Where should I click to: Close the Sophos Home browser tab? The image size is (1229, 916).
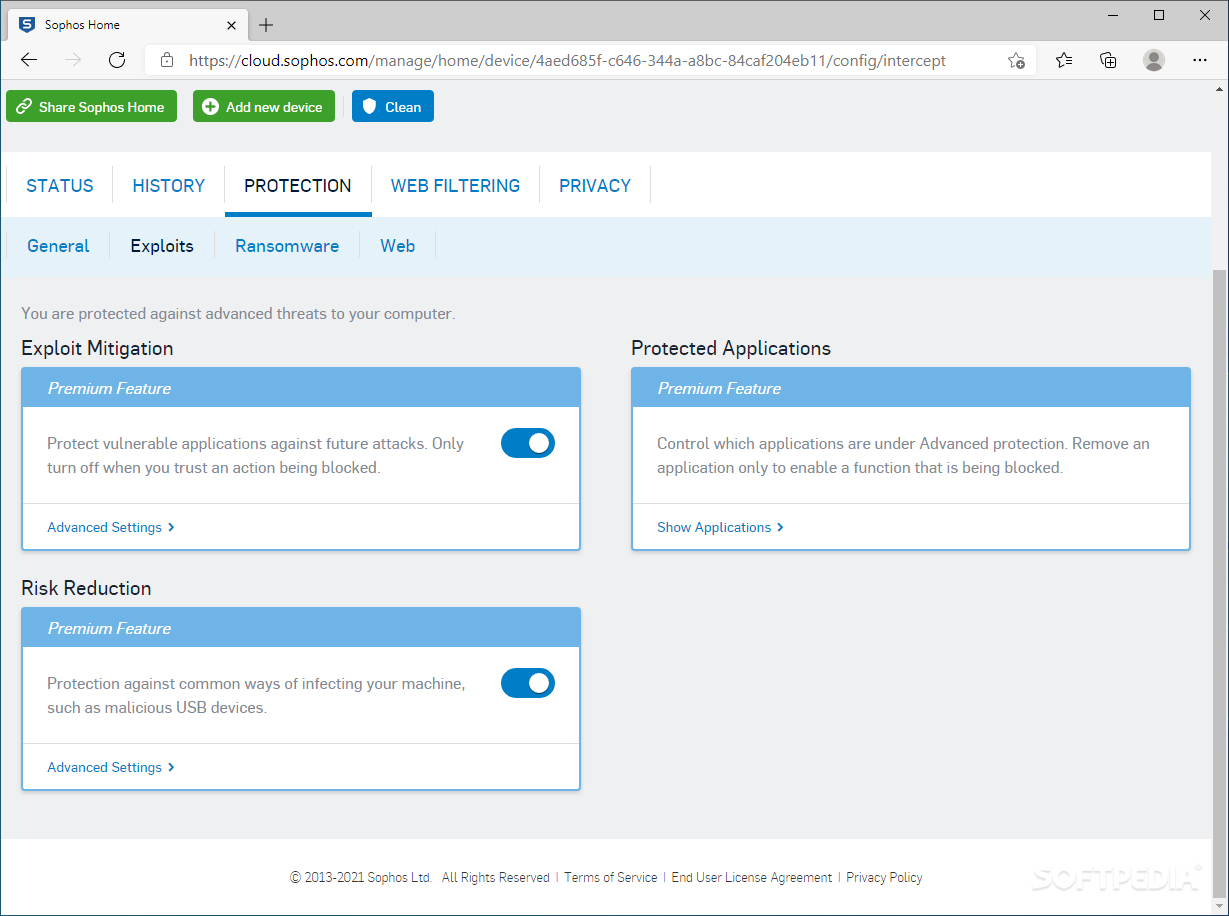click(231, 25)
